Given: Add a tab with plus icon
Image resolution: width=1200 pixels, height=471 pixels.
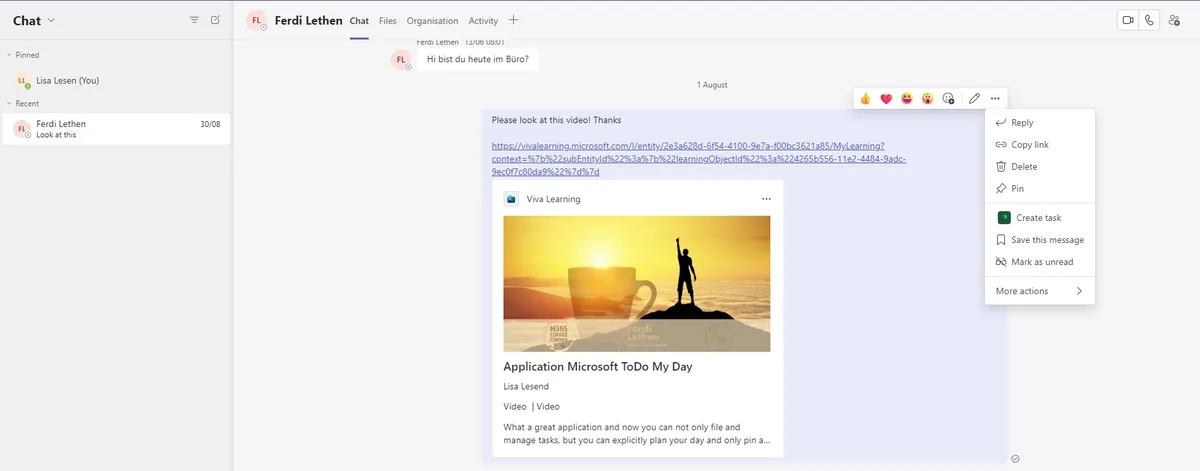Looking at the screenshot, I should [x=513, y=20].
